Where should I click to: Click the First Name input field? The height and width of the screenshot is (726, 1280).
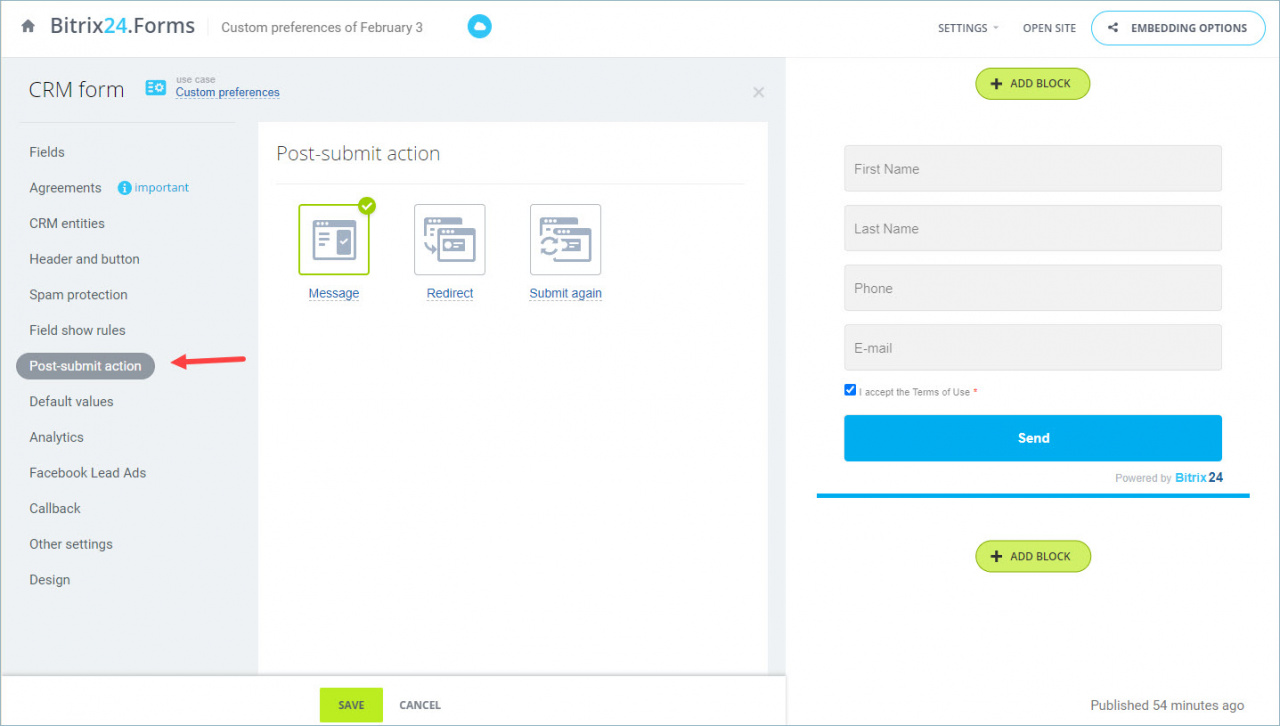1033,169
